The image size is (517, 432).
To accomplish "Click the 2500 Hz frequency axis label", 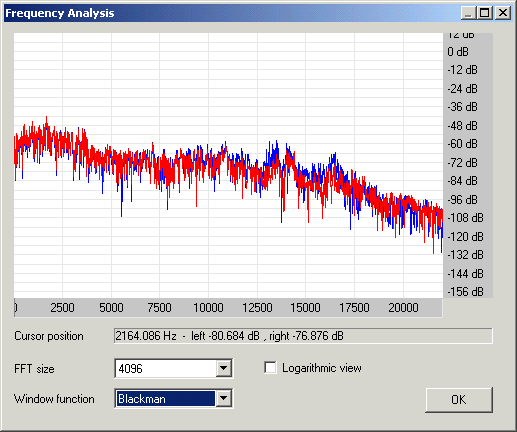I will coord(62,307).
